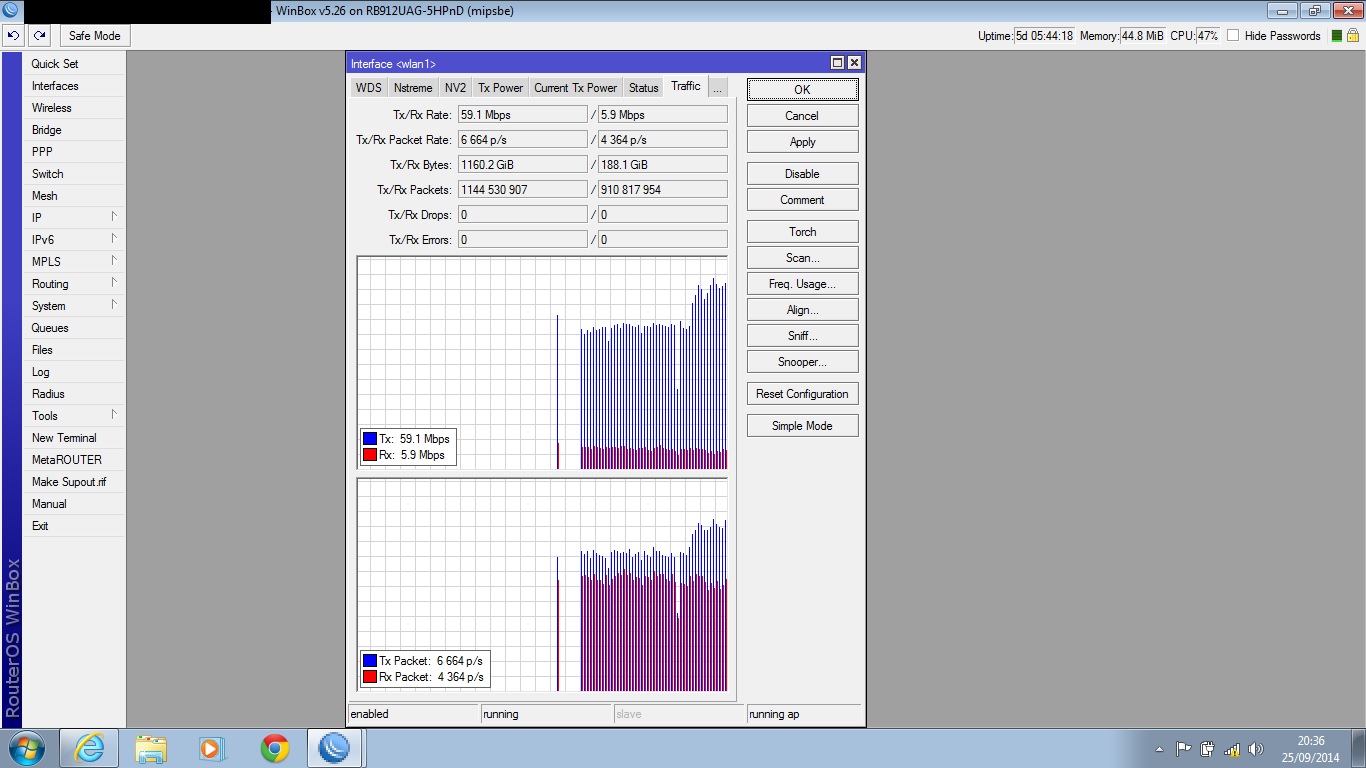Click Exit in the sidebar
Screen dimensions: 1366x768
pos(75,526)
